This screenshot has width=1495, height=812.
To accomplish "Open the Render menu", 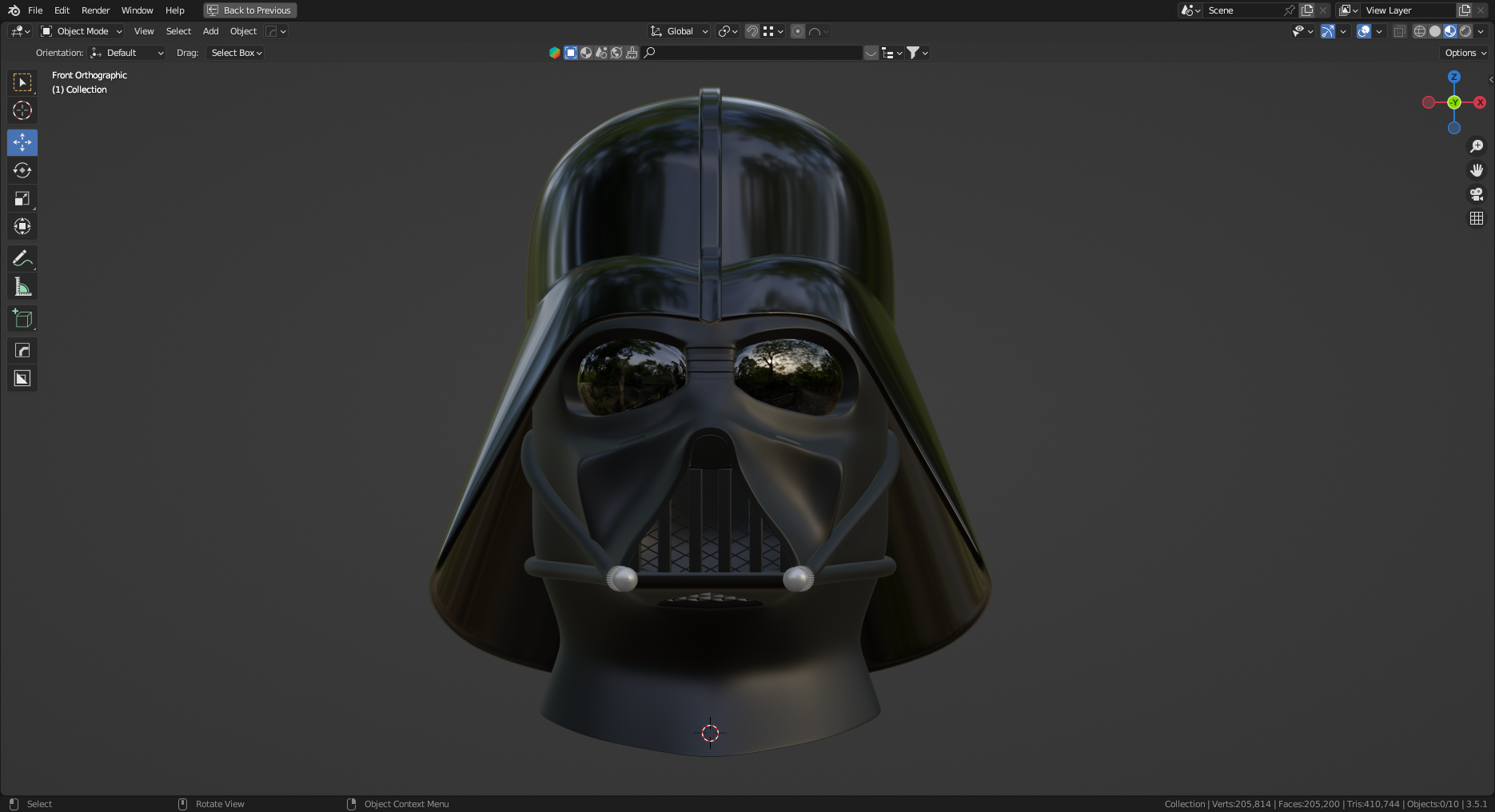I will [95, 10].
